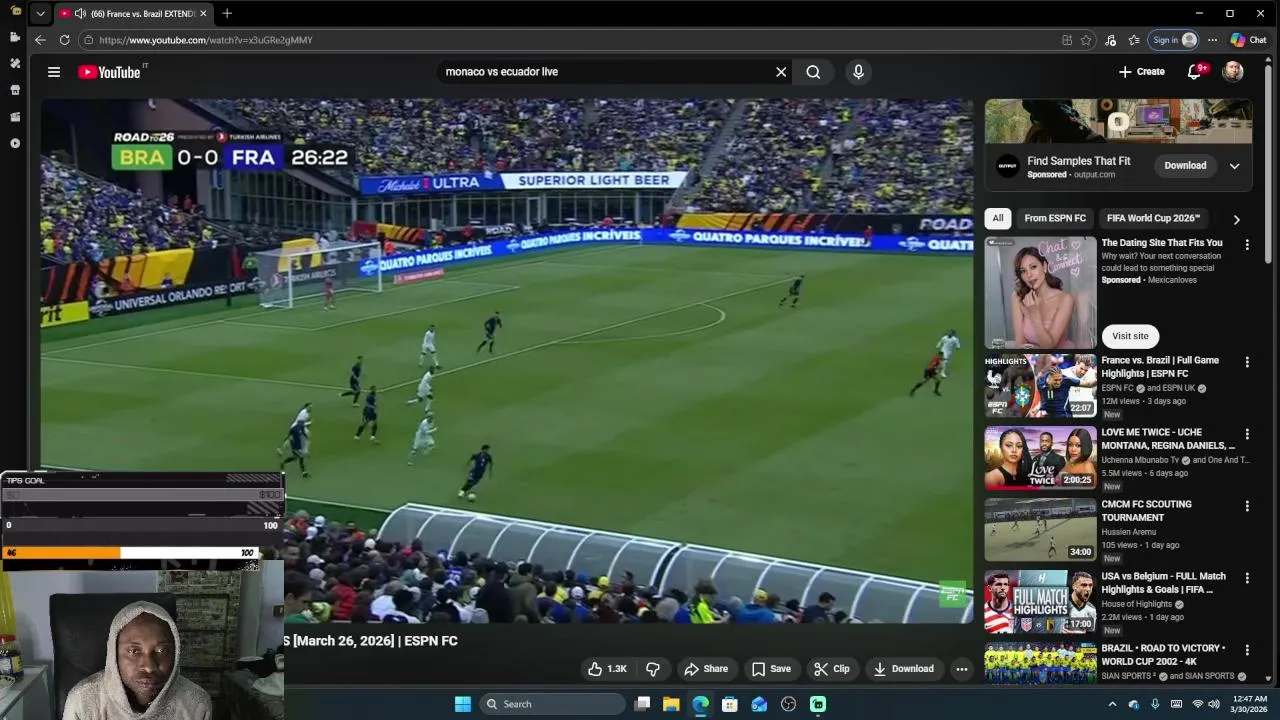1280x720 pixels.
Task: Open OBS Studio from the taskbar
Action: [x=788, y=704]
